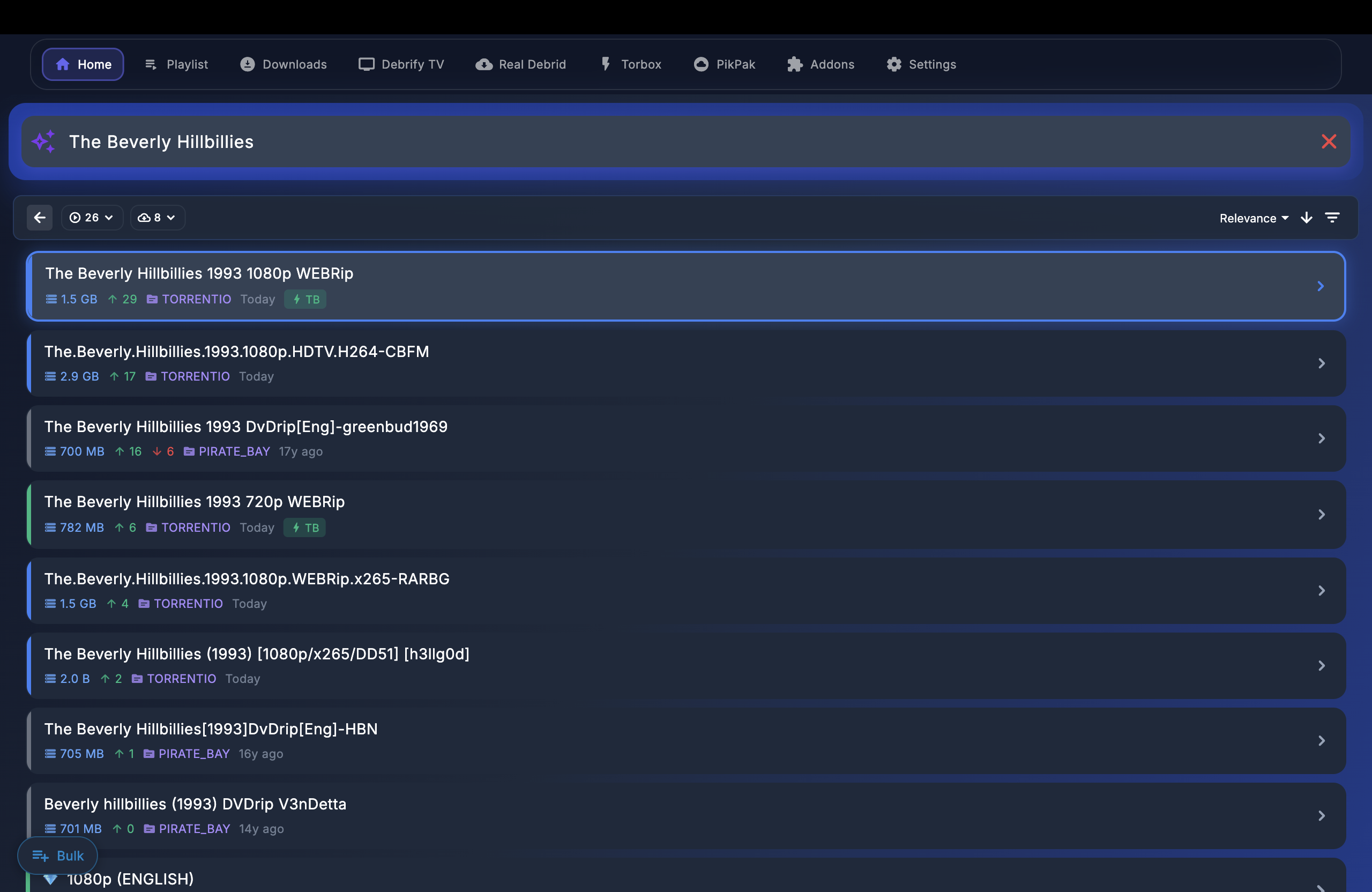Click the Bulk selection button

[57, 856]
